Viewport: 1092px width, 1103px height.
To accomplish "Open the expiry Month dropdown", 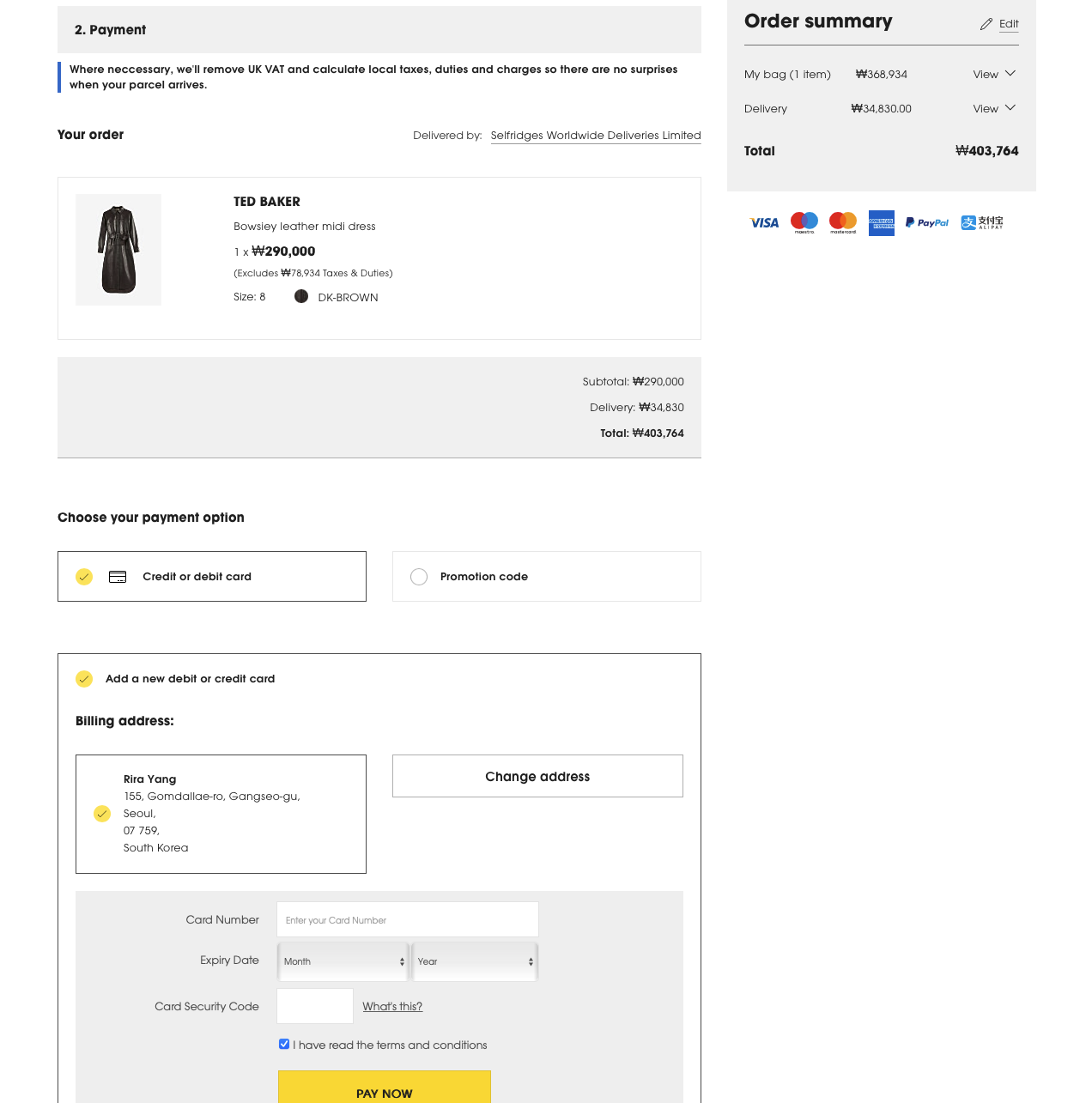I will [343, 961].
